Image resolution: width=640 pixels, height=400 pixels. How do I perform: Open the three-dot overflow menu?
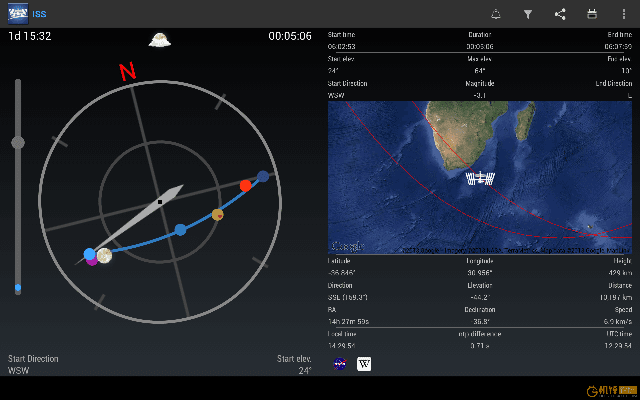tap(624, 14)
